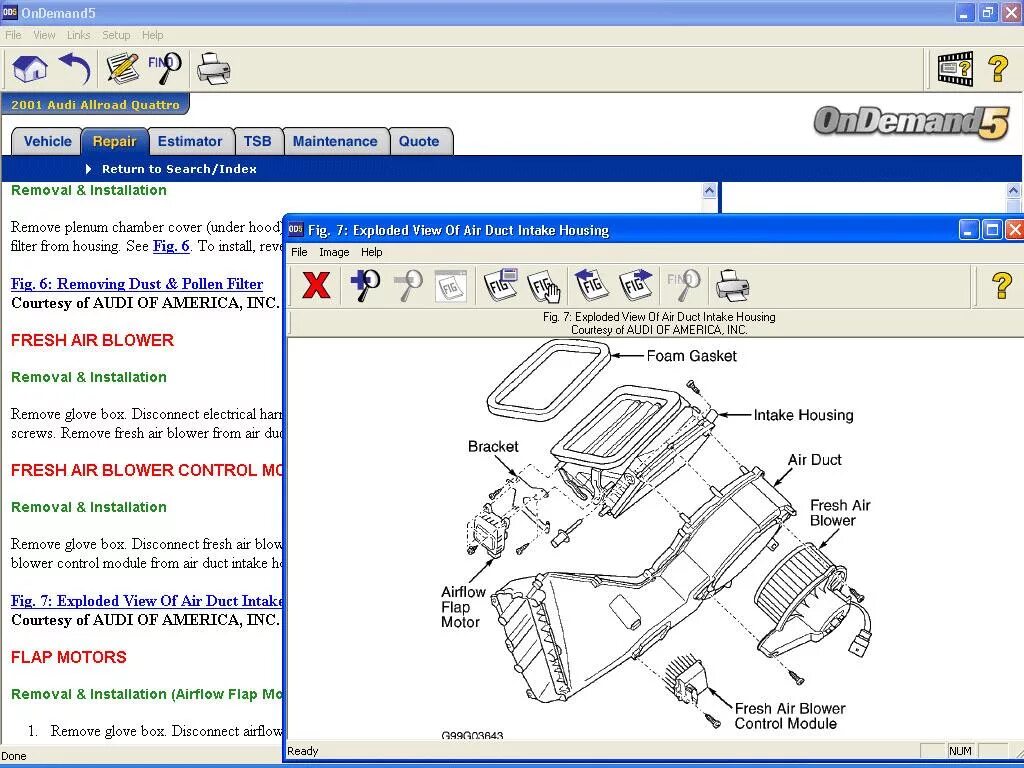Click the Airflow Flap Motor label
The image size is (1024, 768).
click(x=463, y=607)
